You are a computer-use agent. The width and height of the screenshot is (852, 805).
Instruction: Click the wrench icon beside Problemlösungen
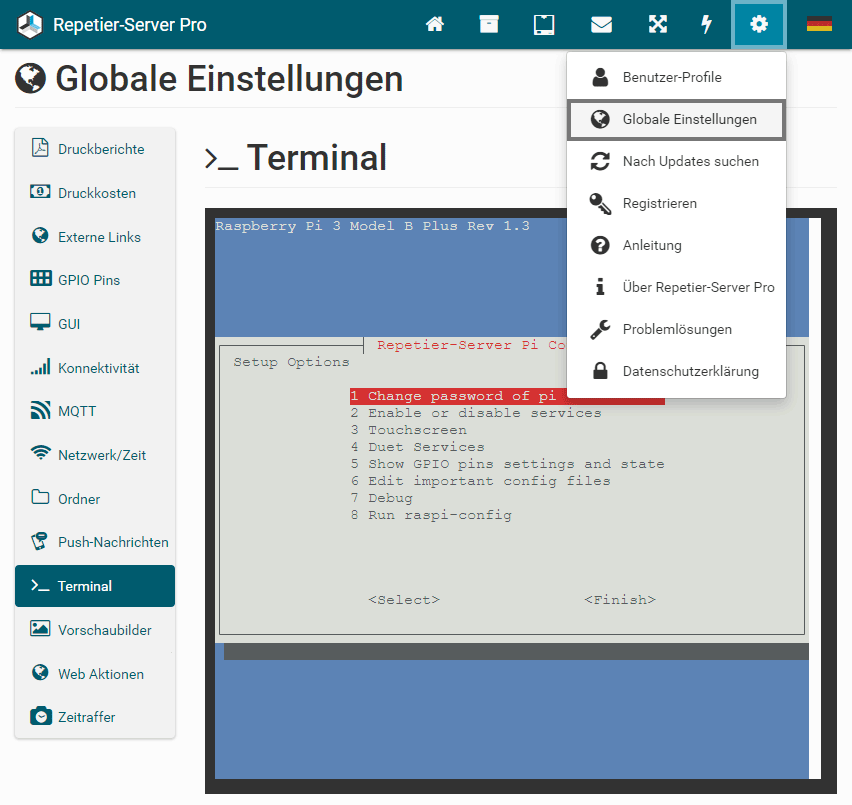coord(600,329)
